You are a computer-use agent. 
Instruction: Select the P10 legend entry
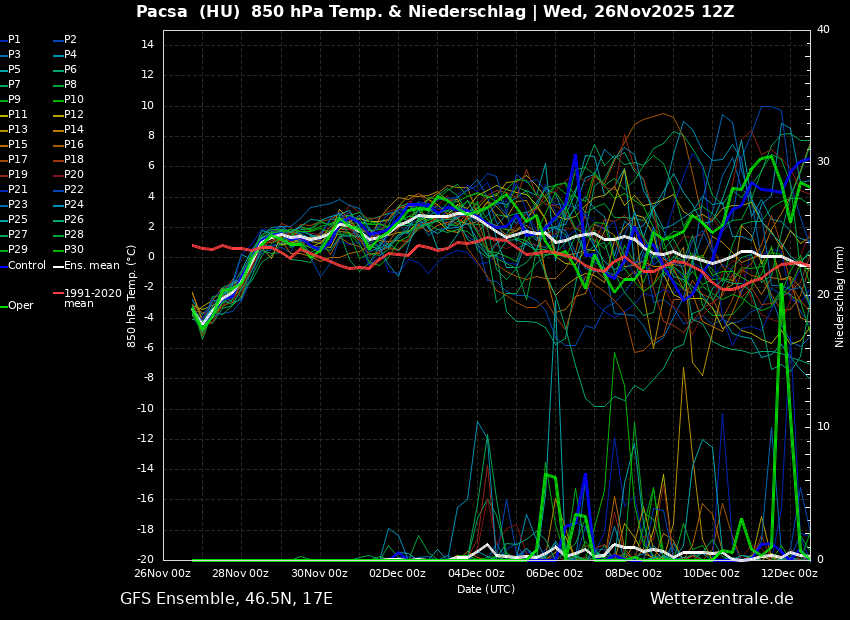74,100
